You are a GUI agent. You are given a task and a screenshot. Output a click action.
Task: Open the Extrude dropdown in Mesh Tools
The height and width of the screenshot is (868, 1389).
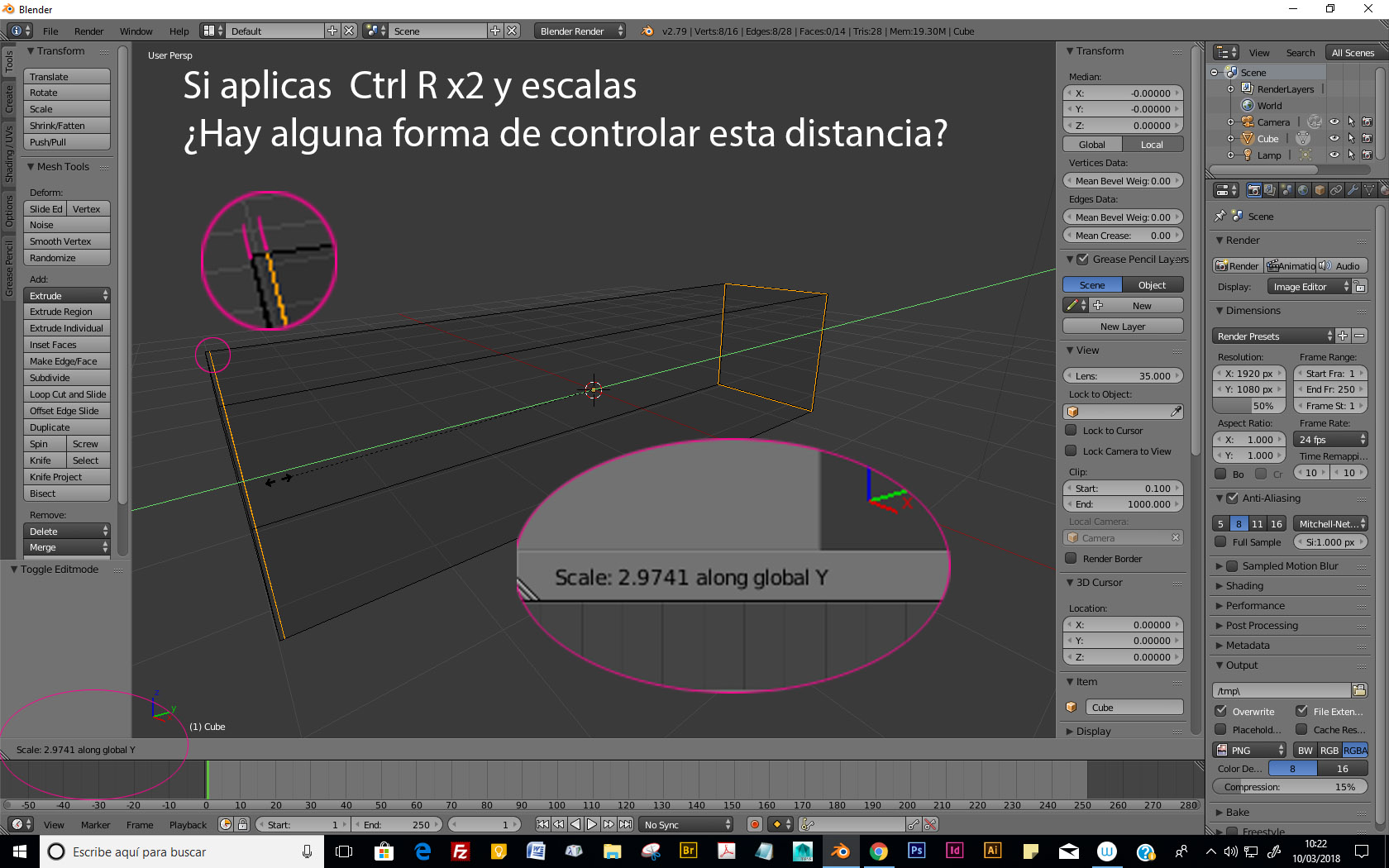[x=67, y=295]
